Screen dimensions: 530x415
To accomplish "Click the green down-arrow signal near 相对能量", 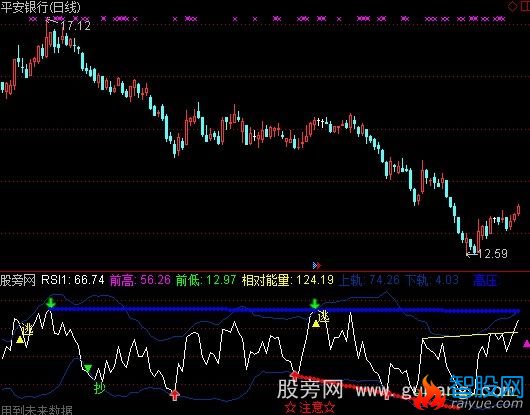I will point(315,303).
